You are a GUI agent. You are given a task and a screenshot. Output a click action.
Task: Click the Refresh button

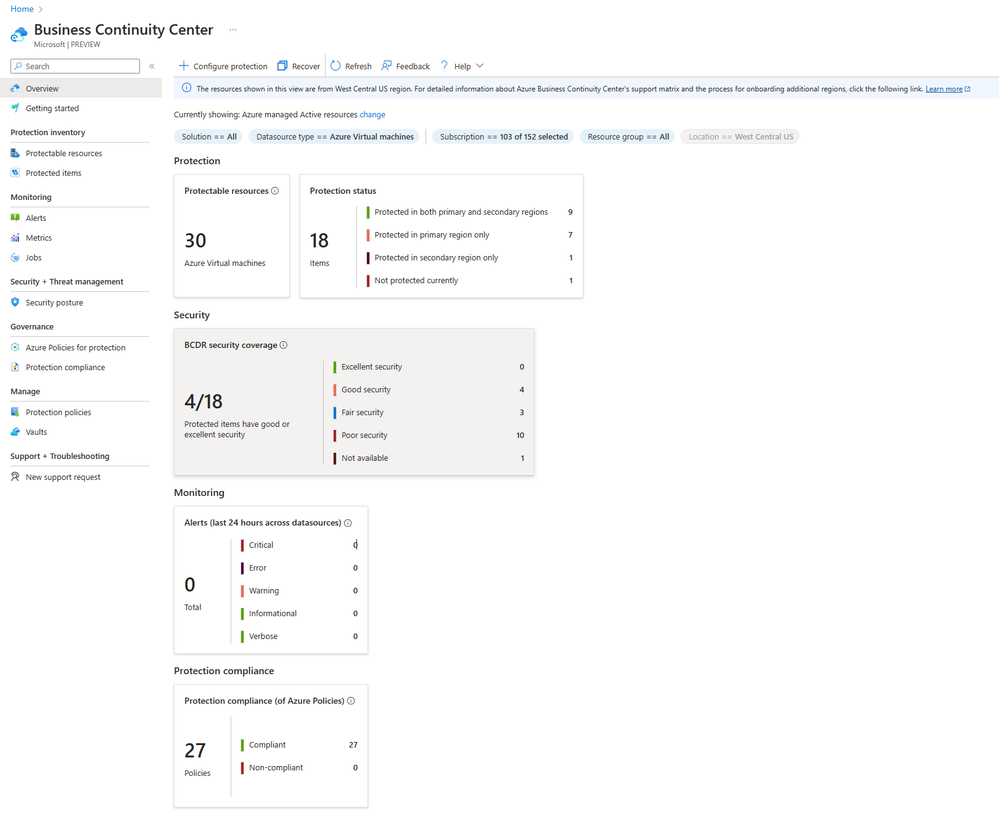(351, 66)
